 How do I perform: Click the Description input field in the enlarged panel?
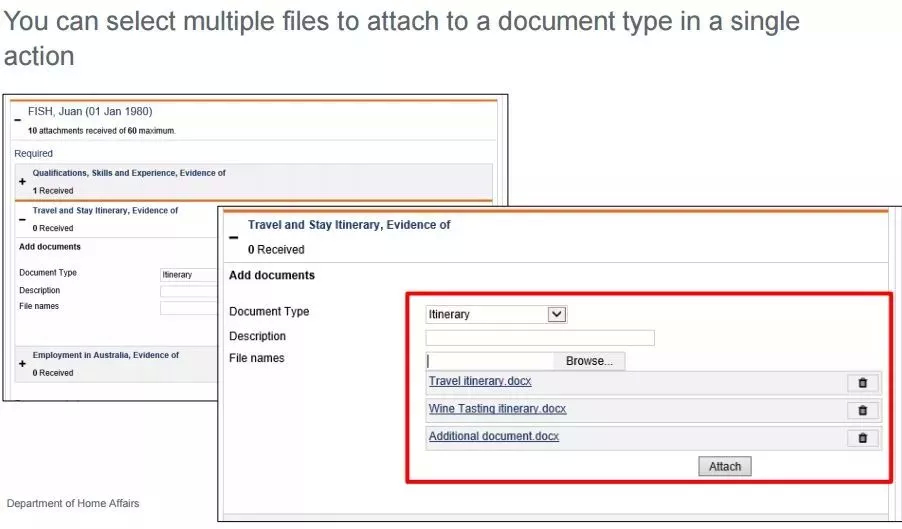click(540, 338)
